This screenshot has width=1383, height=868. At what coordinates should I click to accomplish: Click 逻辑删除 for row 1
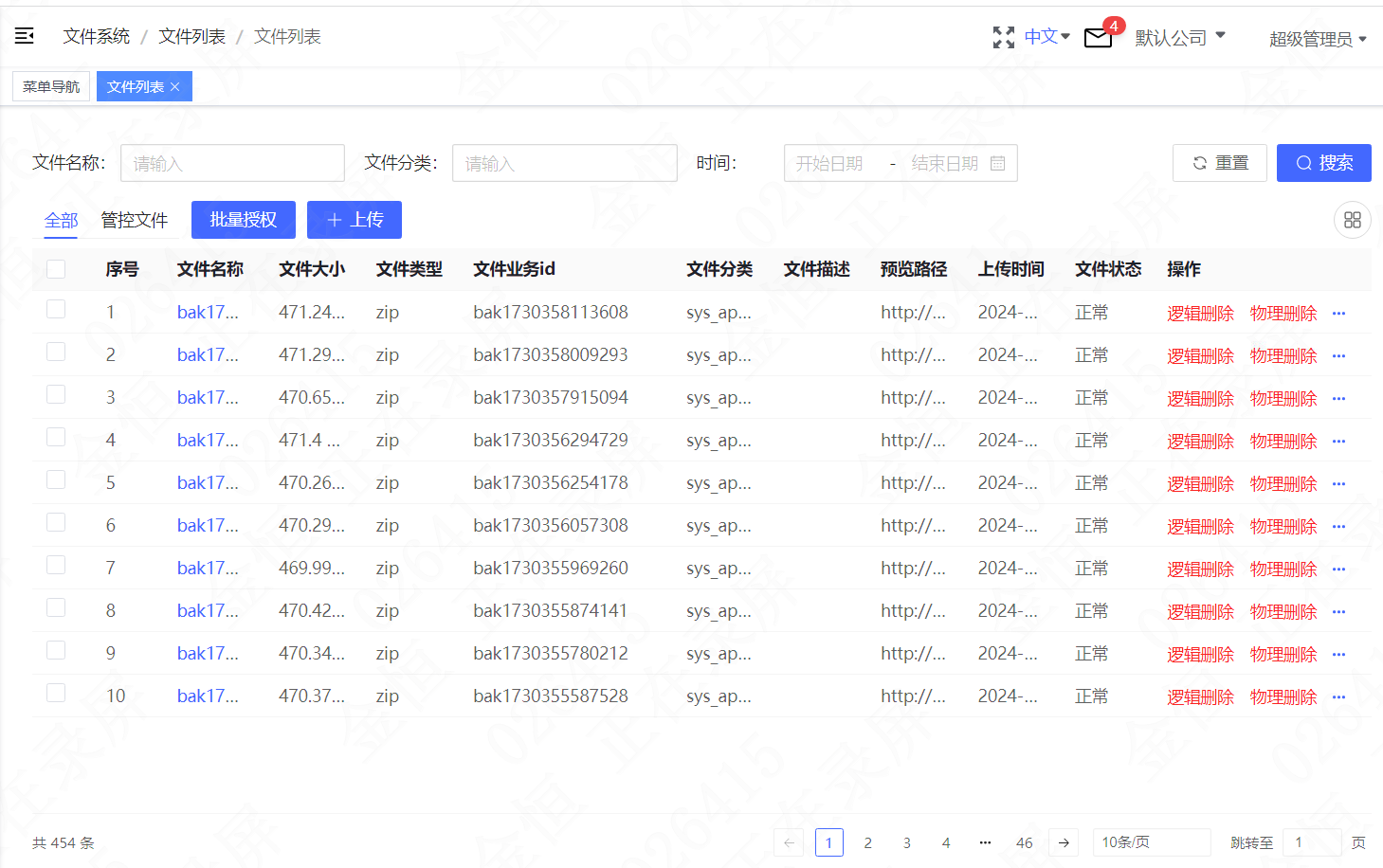[1200, 314]
